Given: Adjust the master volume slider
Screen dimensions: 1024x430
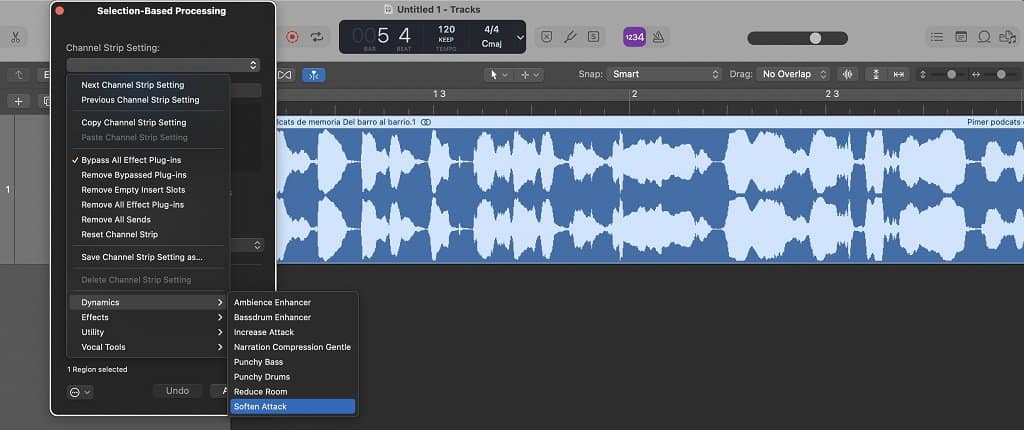Looking at the screenshot, I should [x=815, y=38].
